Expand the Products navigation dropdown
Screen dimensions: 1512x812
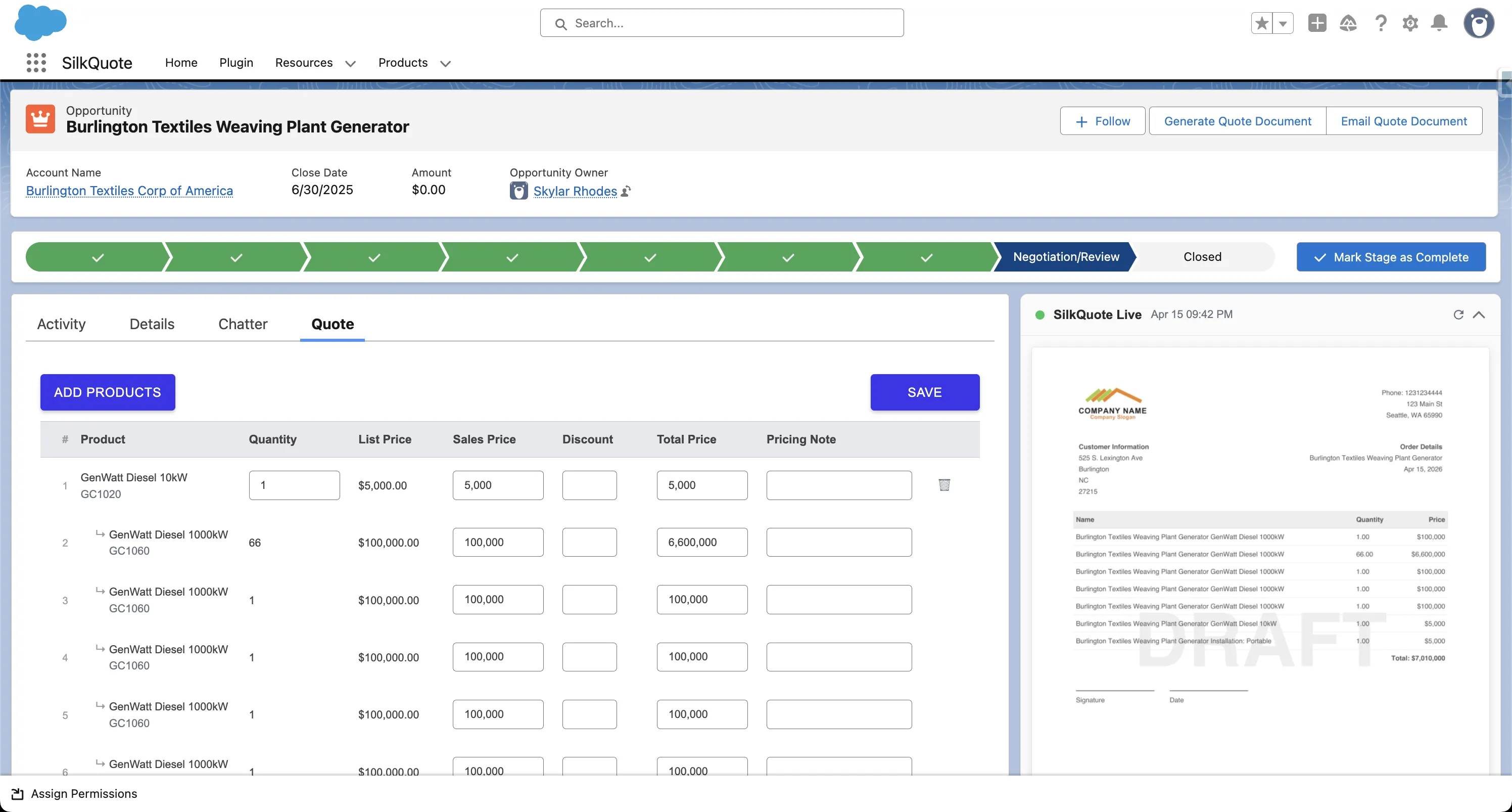tap(414, 63)
